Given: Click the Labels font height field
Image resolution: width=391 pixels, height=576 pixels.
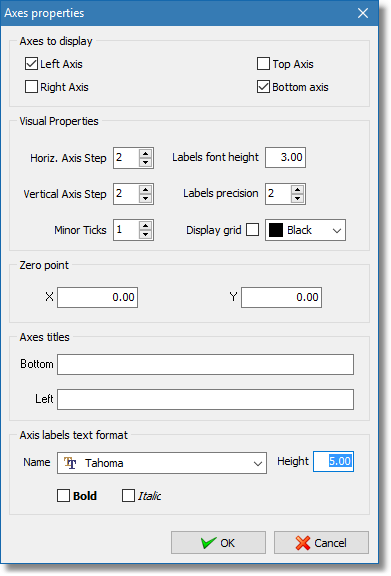Looking at the screenshot, I should [x=286, y=158].
